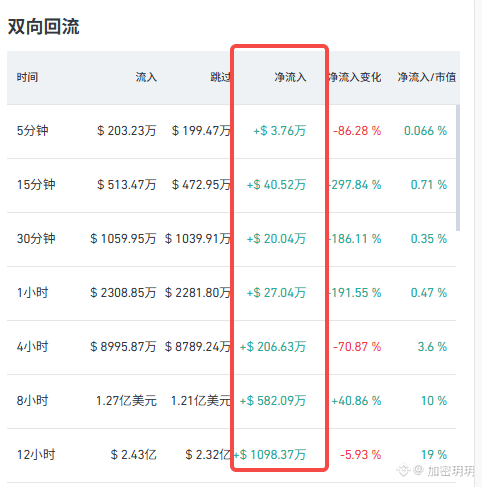Click the value $ 8789.24万
Screen dimensions: 482x487
198,346
